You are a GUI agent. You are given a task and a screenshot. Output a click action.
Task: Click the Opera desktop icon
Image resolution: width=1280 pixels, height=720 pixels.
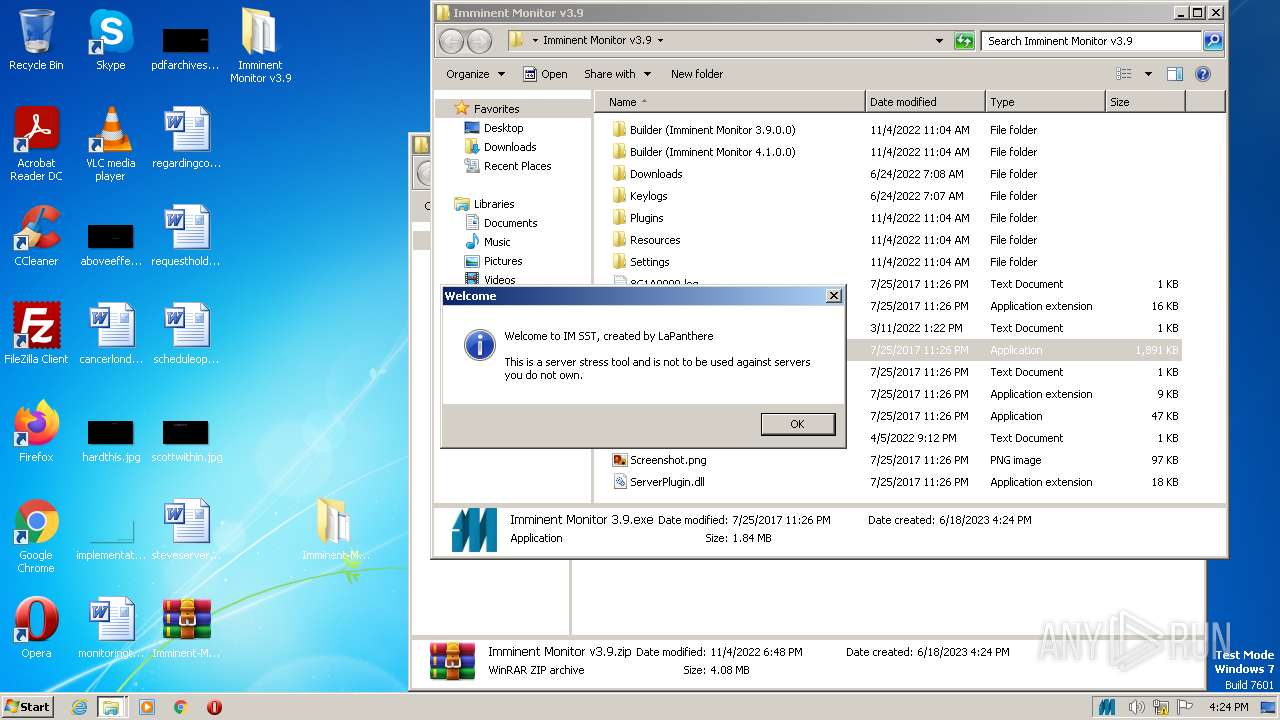point(36,628)
